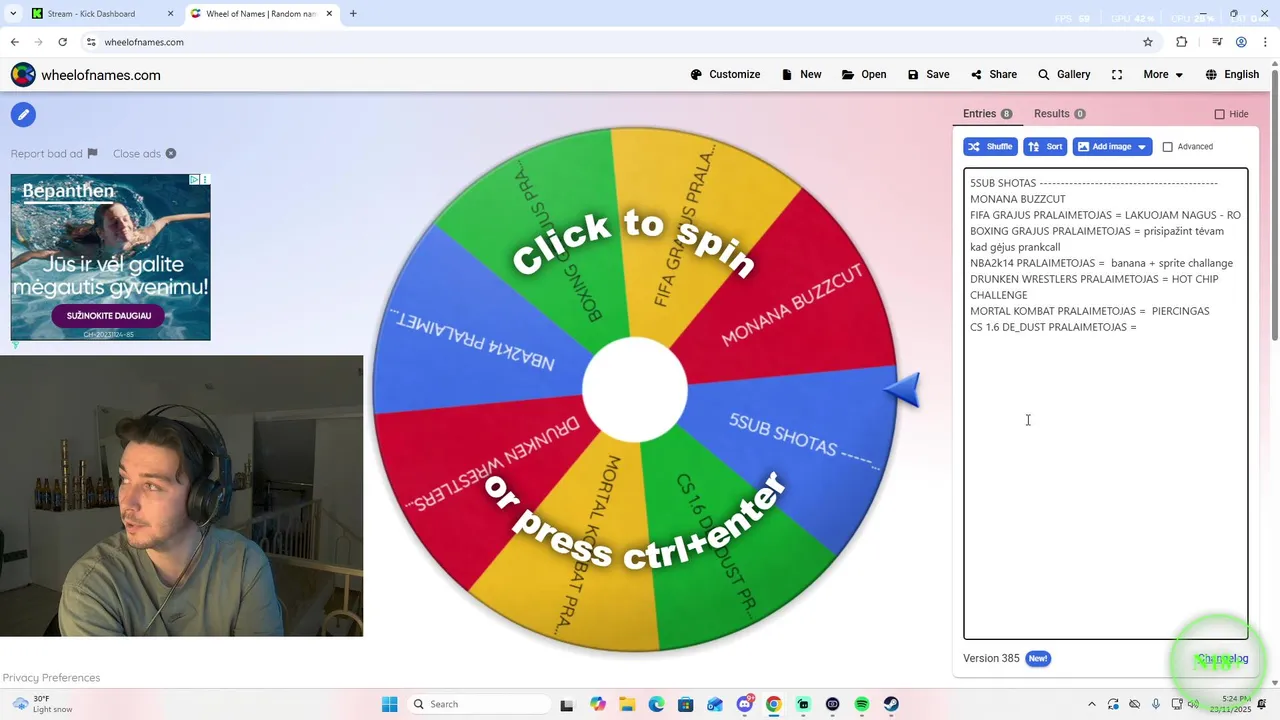Open the weather widget showing Light snow
The image size is (1280, 720).
click(x=41, y=704)
